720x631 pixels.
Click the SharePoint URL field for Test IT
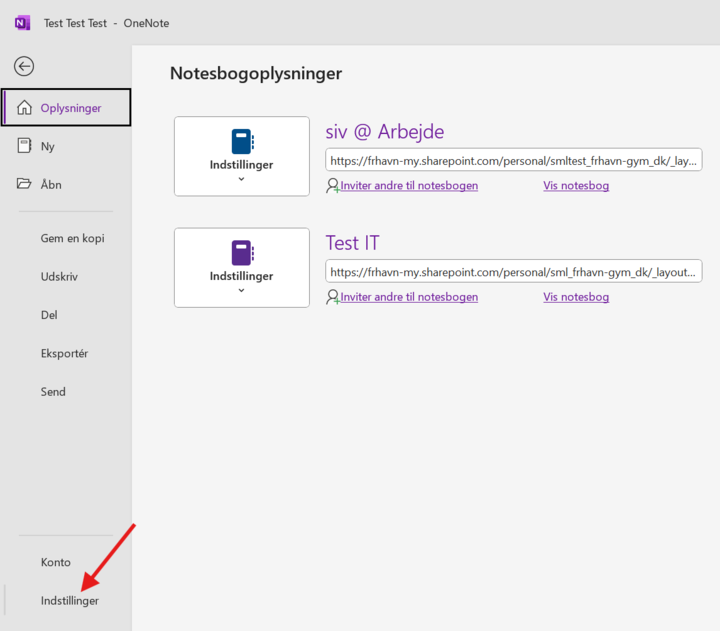click(x=513, y=271)
